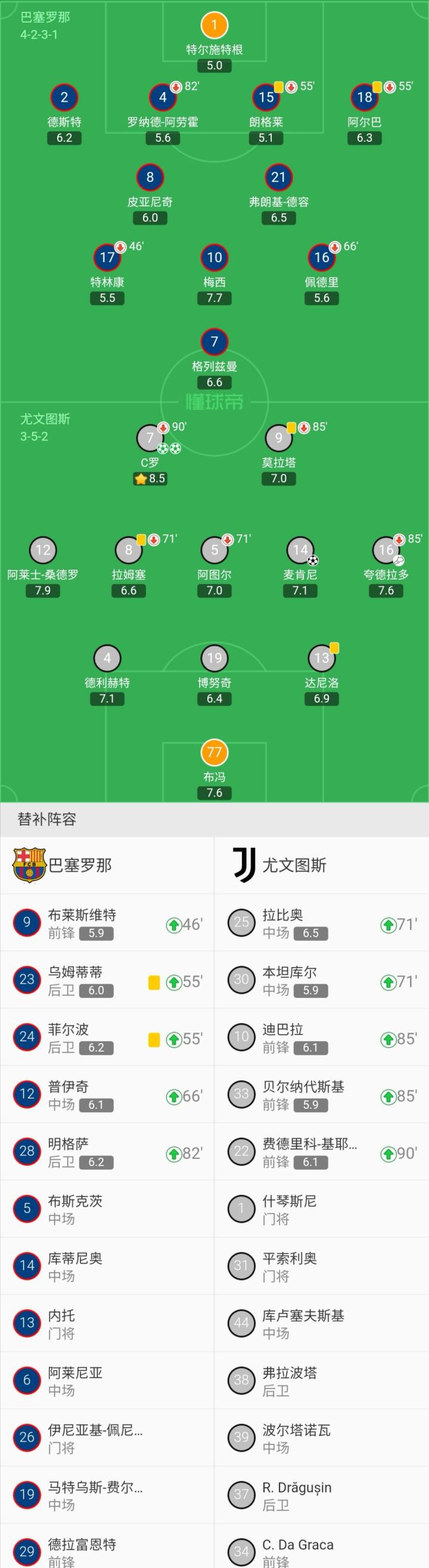Image resolution: width=429 pixels, height=1568 pixels.
Task: Open substitute 普伊奇's number 12 icon
Action: click(27, 1094)
